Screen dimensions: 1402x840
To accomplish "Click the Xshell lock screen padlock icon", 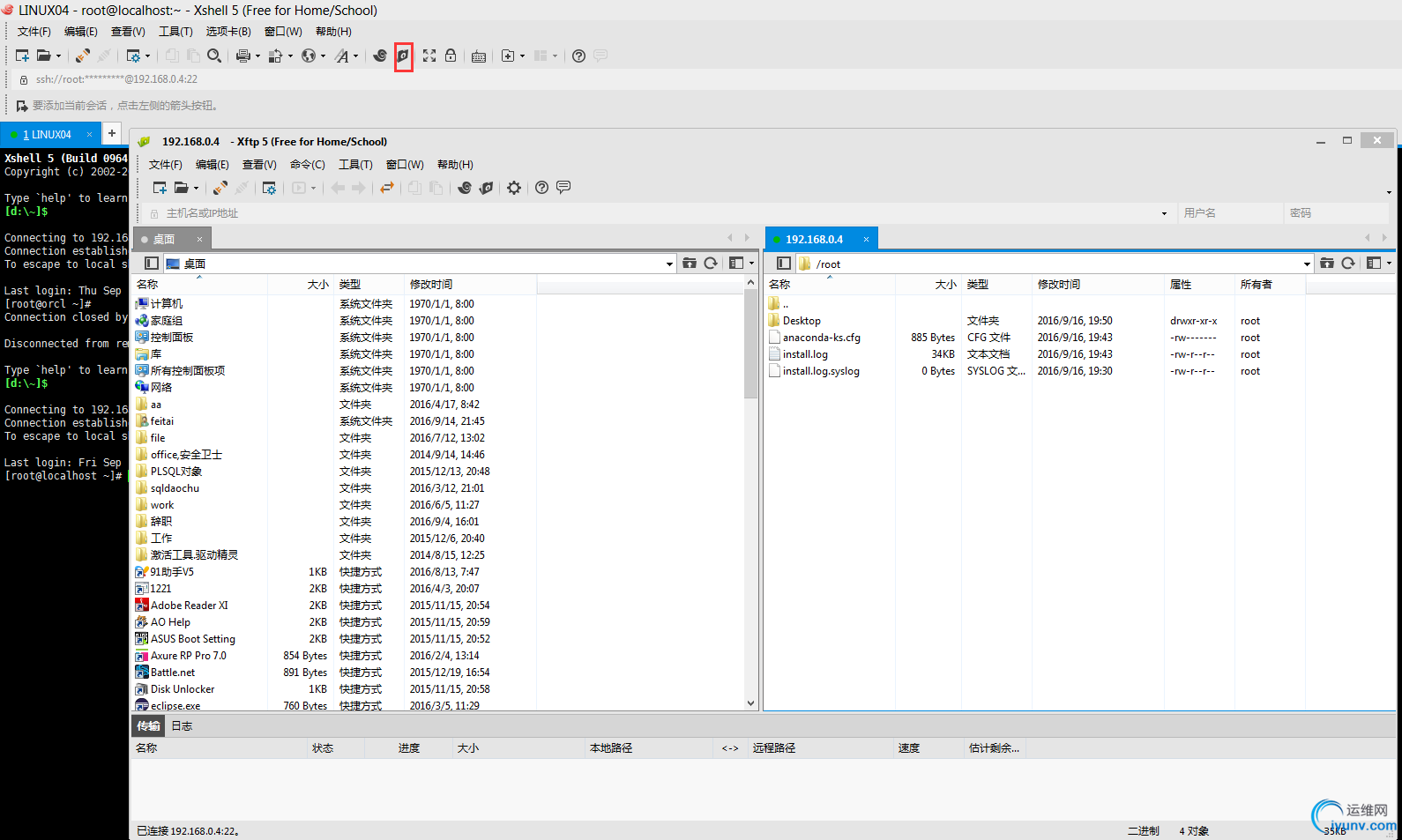I will [451, 56].
